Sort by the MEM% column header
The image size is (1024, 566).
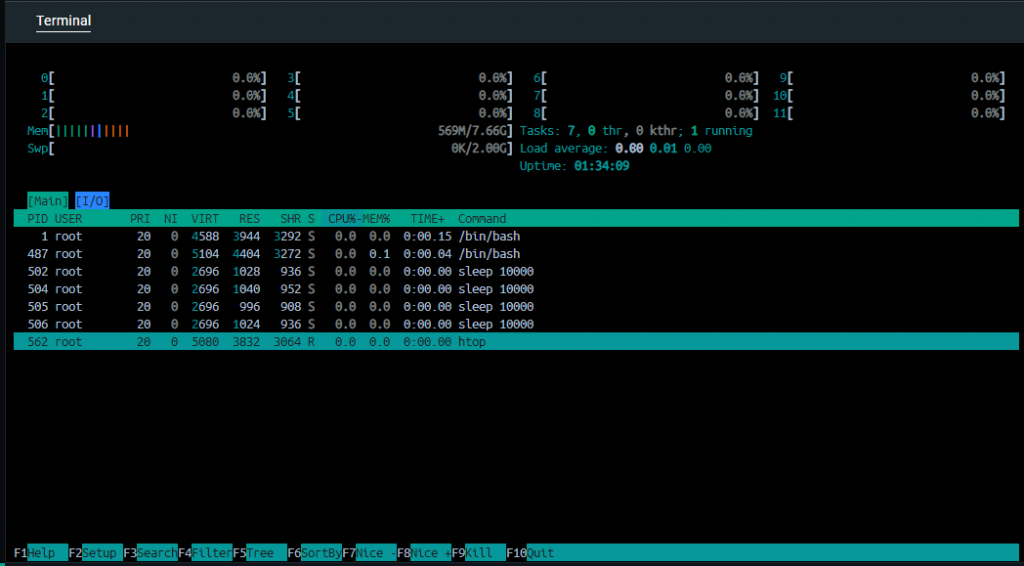[x=376, y=219]
